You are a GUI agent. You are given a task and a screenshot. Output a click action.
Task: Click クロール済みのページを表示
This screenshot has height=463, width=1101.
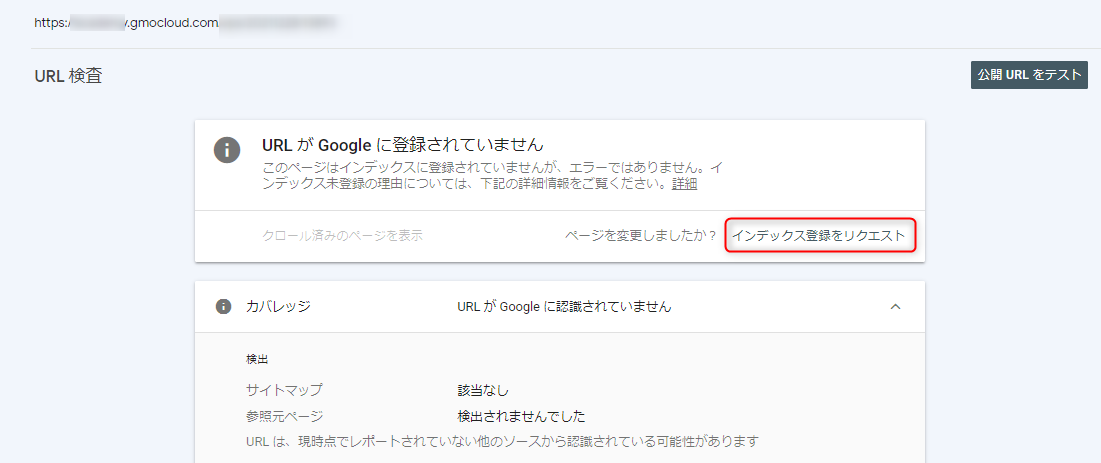point(342,235)
